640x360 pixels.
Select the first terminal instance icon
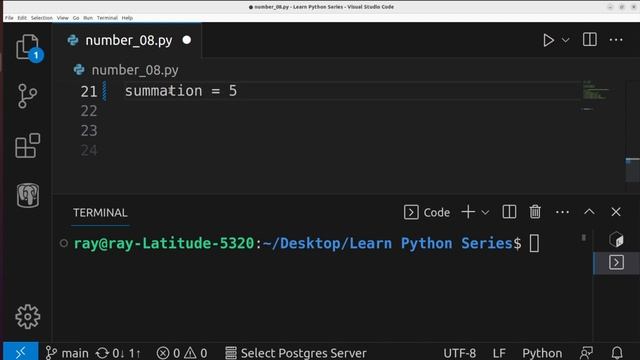(616, 240)
